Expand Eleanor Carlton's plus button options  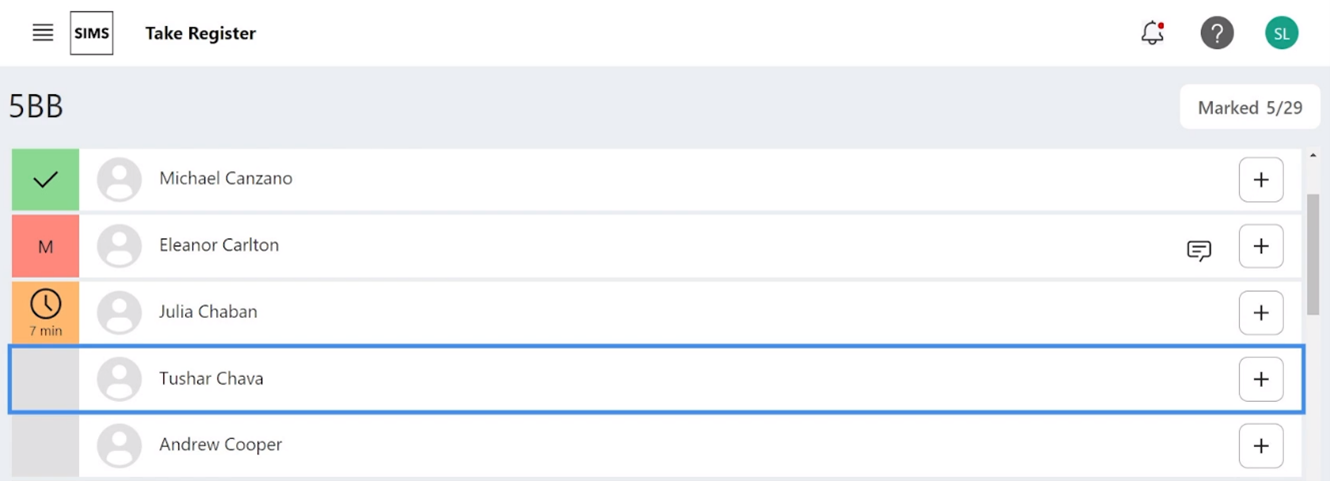coord(1260,246)
